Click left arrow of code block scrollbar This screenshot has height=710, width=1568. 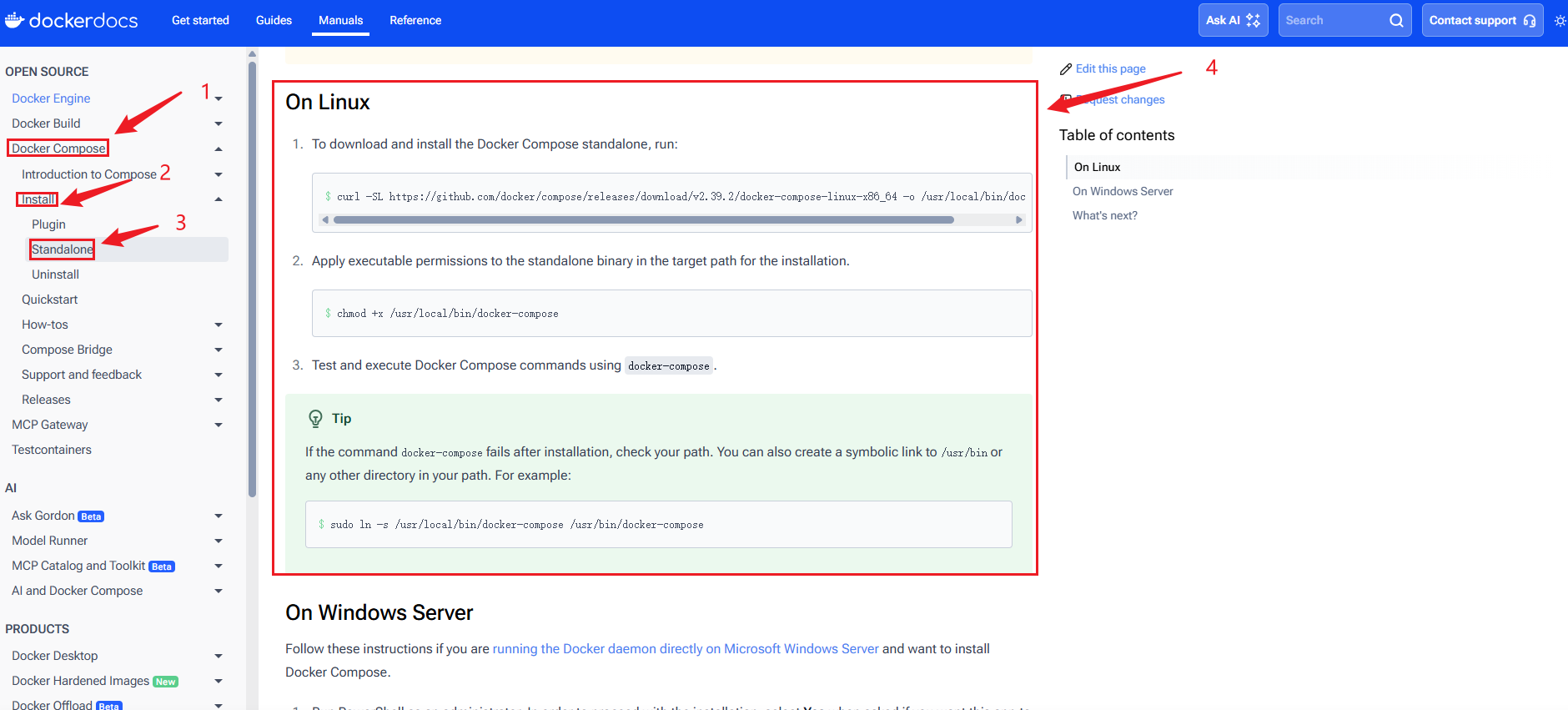[324, 220]
